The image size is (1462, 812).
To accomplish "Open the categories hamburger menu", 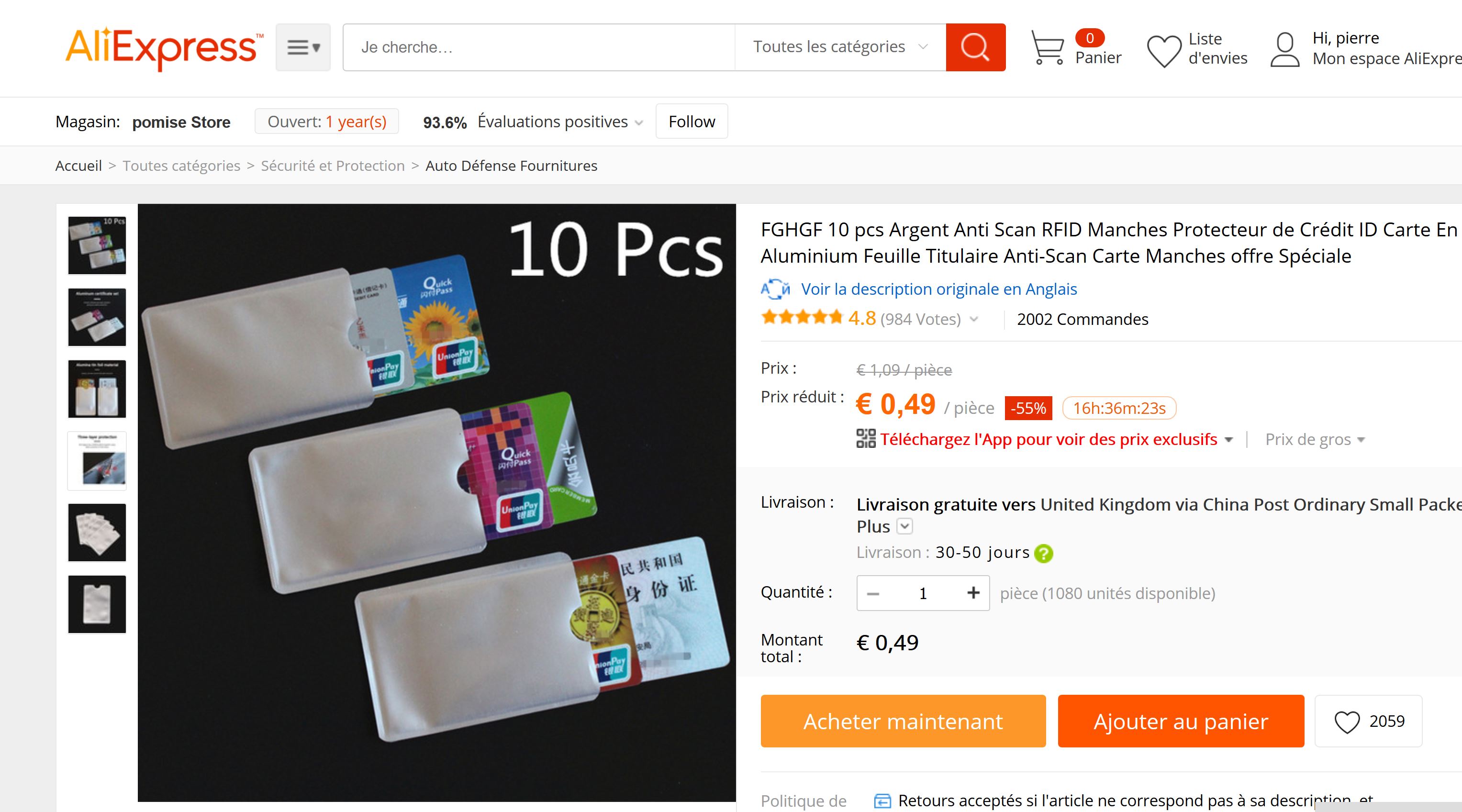I will (303, 47).
